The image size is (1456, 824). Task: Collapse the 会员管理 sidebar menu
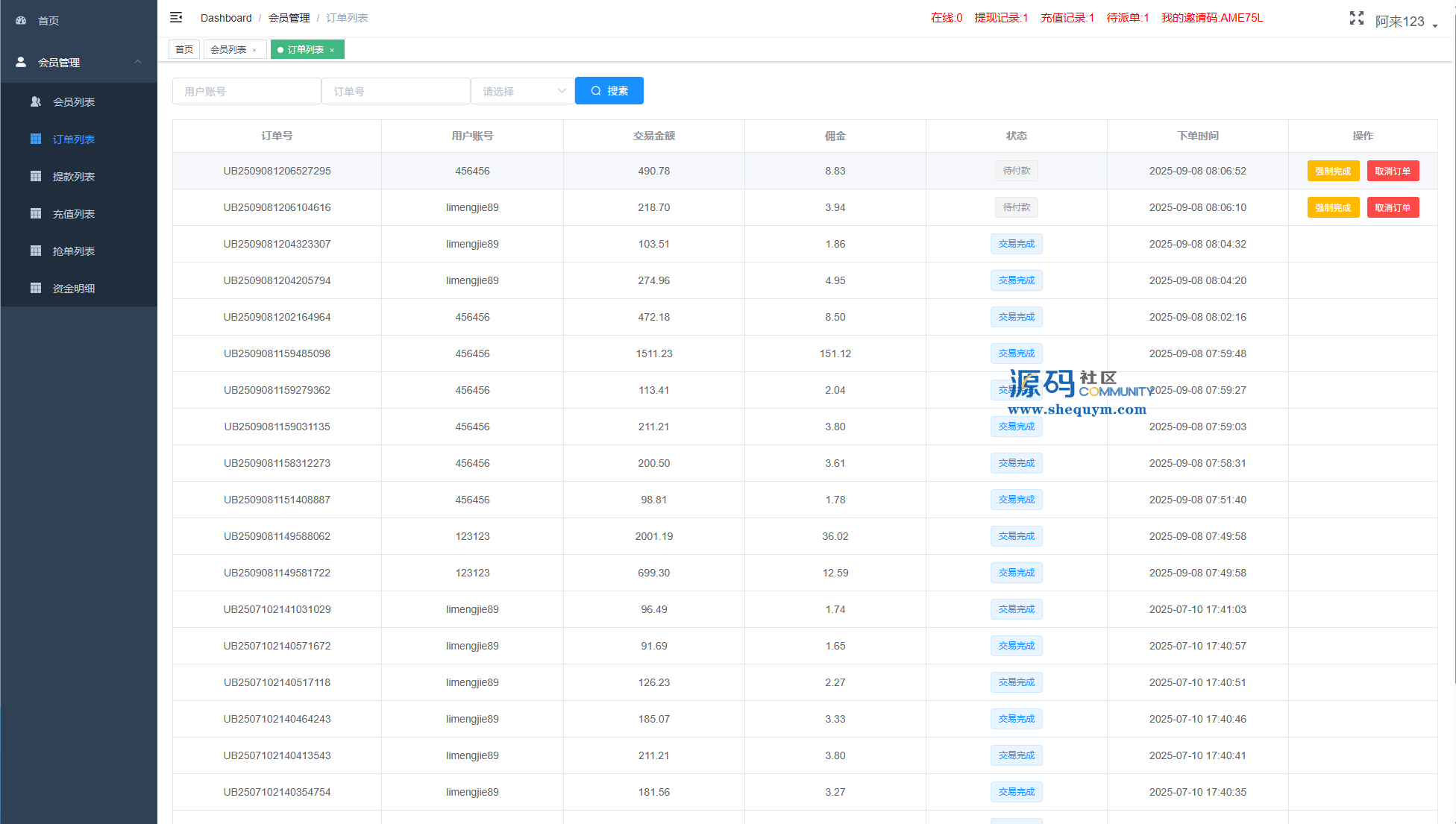coord(137,62)
